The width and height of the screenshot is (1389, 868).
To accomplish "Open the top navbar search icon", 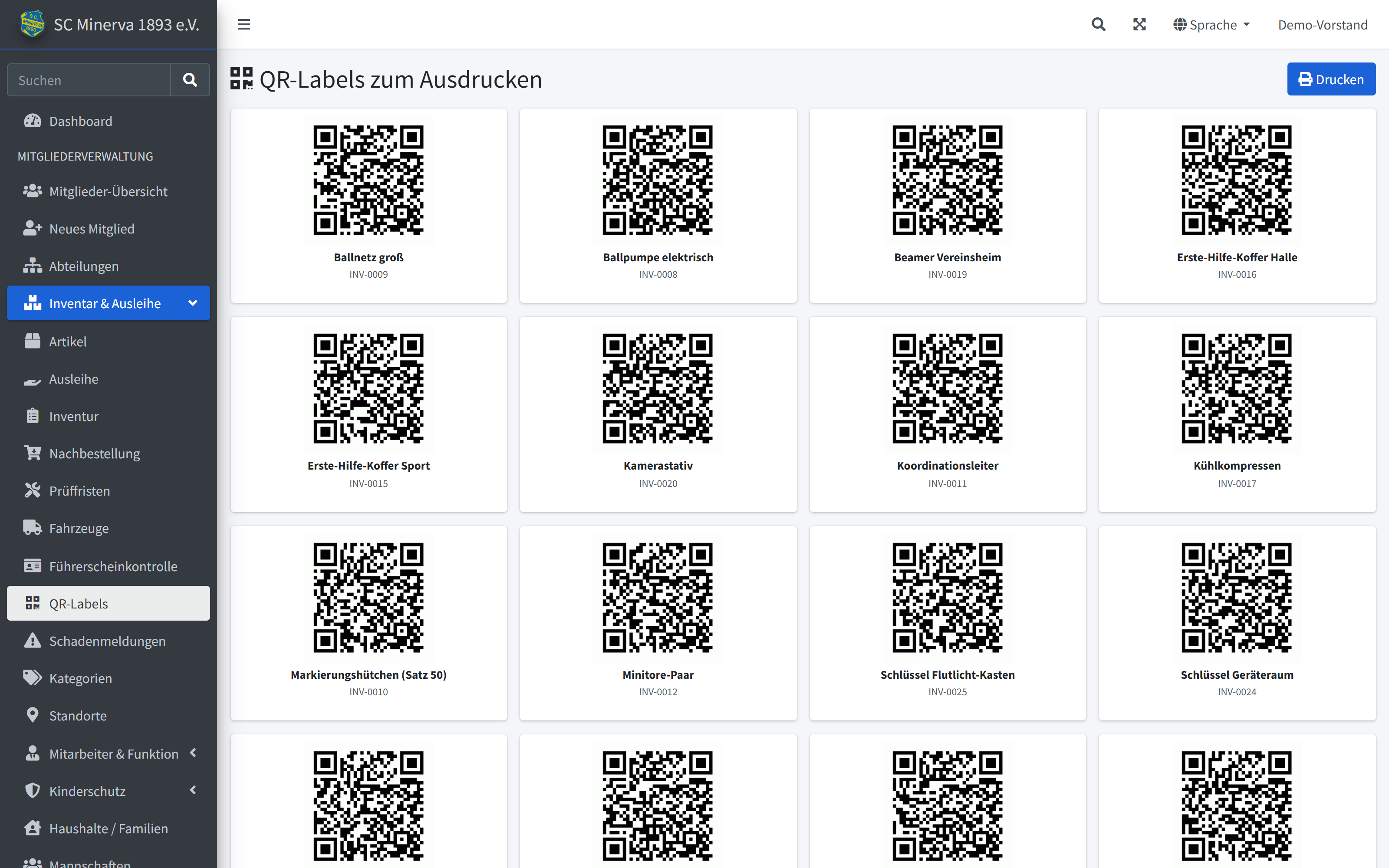I will point(1098,25).
